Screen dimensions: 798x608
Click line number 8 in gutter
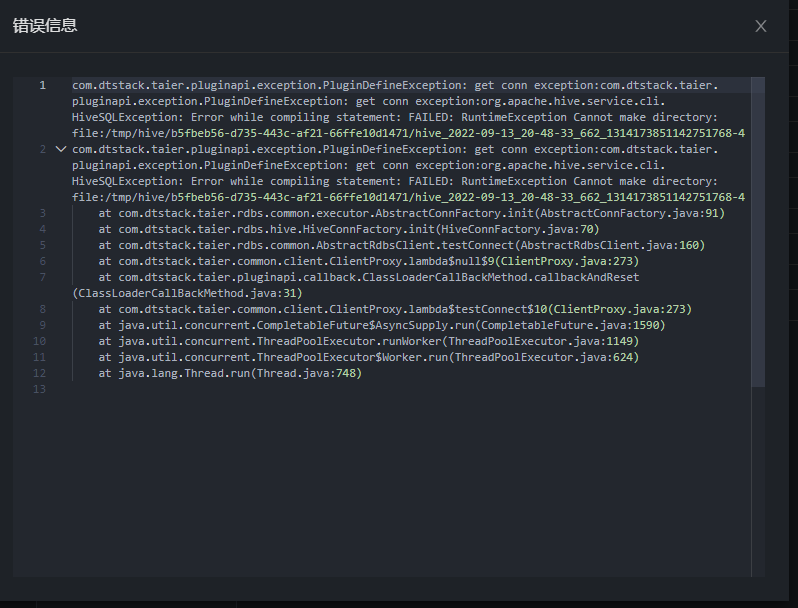pos(43,309)
